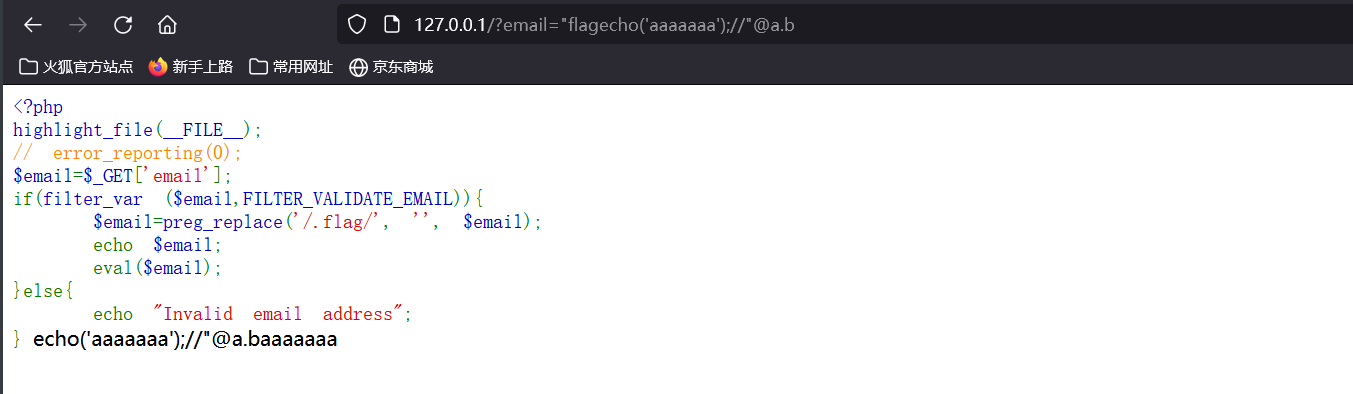Open the 常用网址 bookmark folder
The height and width of the screenshot is (394, 1353).
point(291,67)
